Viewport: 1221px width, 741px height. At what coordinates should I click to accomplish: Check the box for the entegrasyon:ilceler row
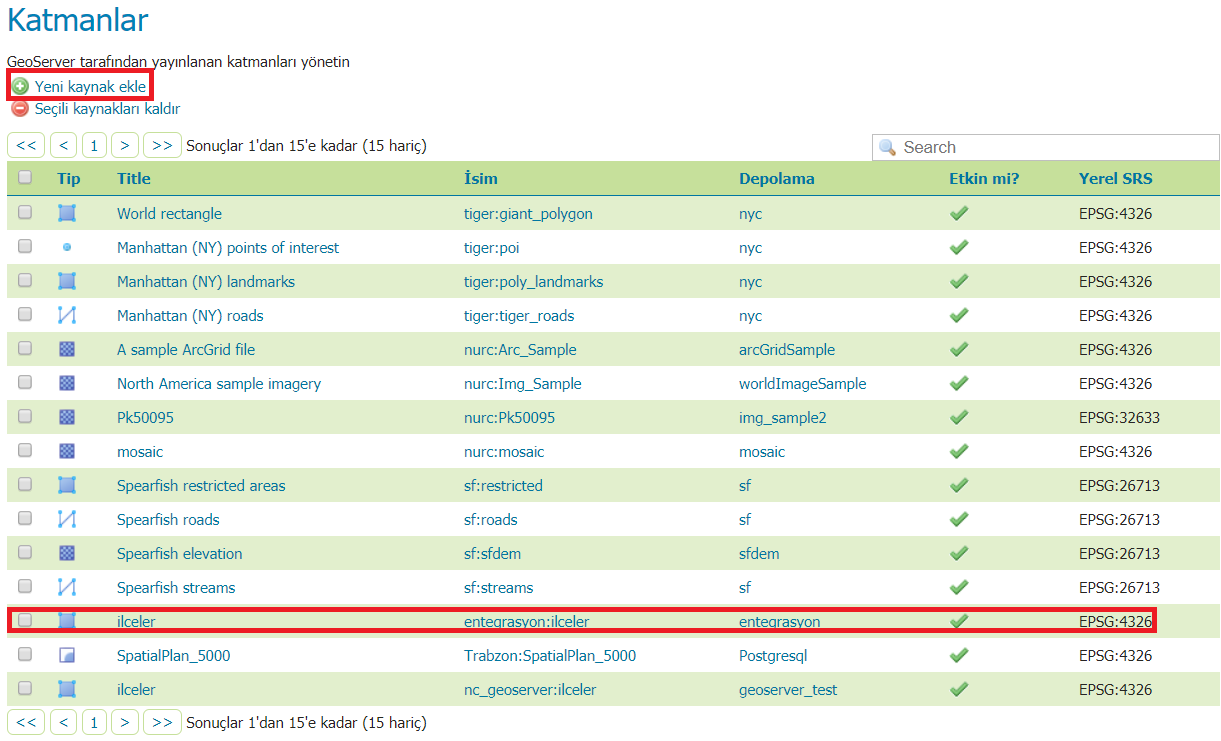pos(25,620)
